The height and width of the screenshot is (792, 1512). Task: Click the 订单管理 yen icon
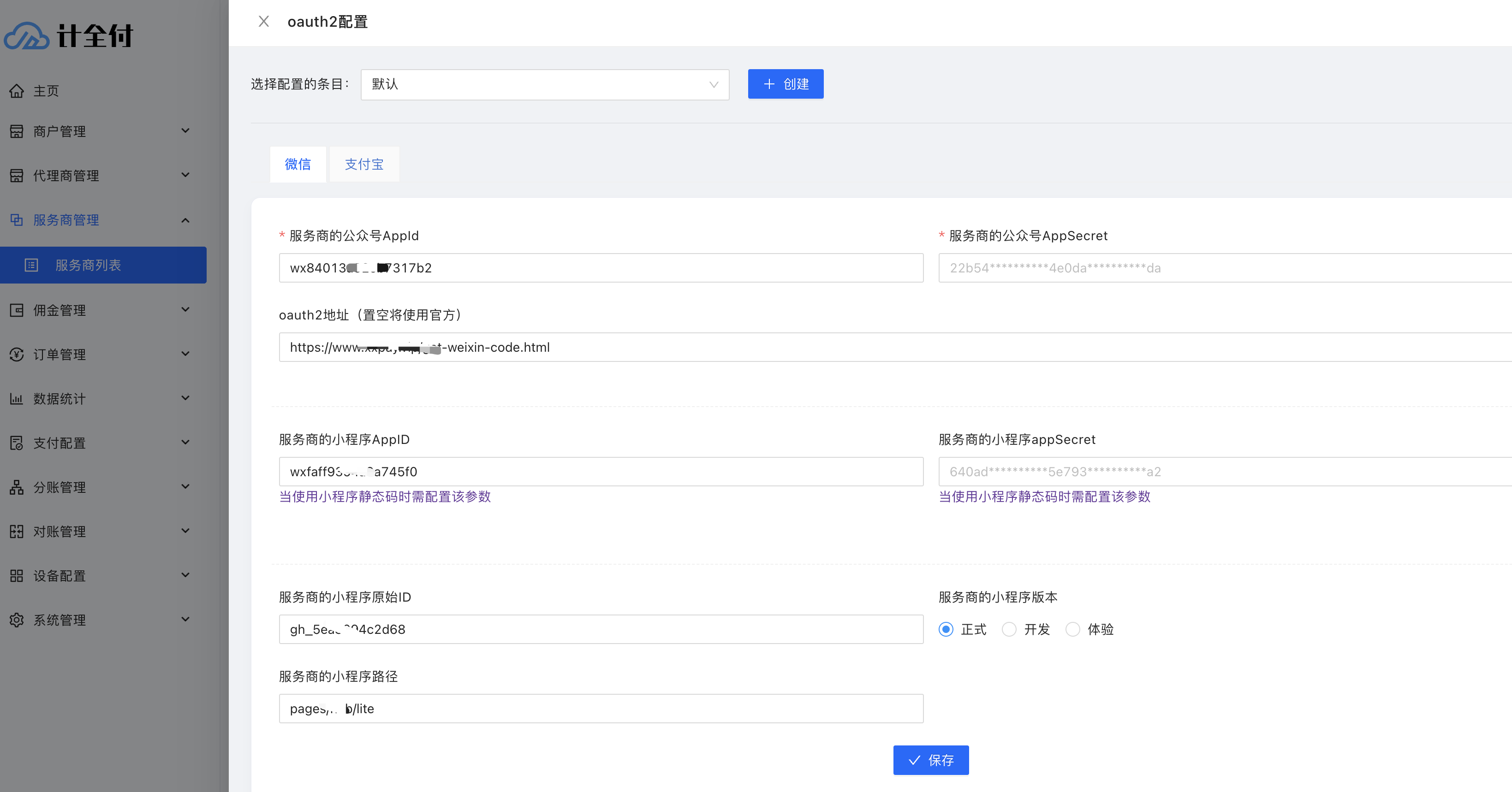click(x=17, y=355)
